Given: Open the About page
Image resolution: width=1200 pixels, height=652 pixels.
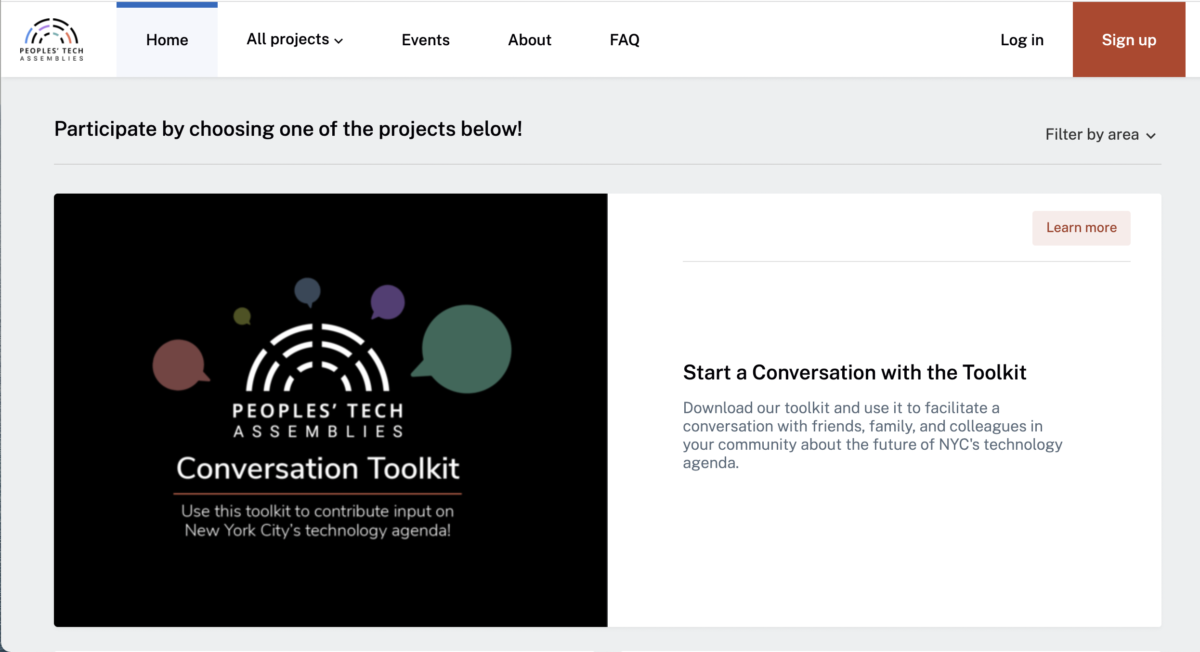Looking at the screenshot, I should tap(530, 40).
